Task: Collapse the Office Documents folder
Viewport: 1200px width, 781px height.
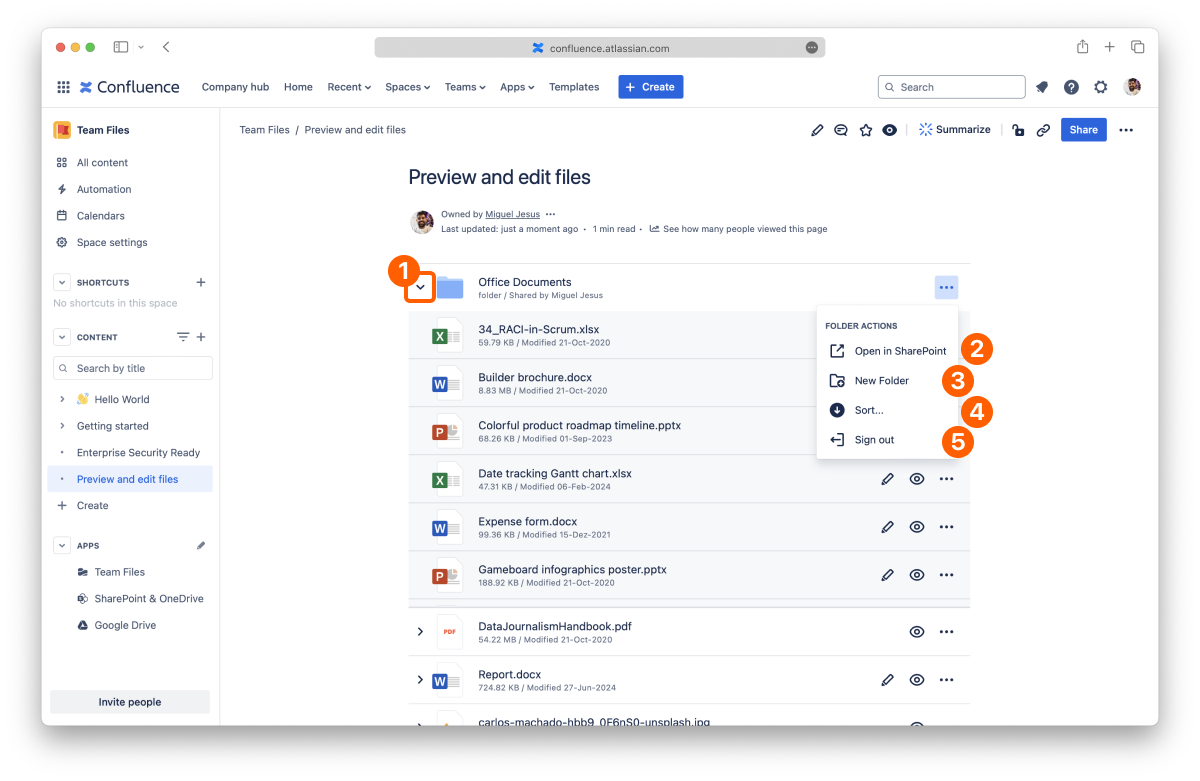Action: click(x=420, y=288)
